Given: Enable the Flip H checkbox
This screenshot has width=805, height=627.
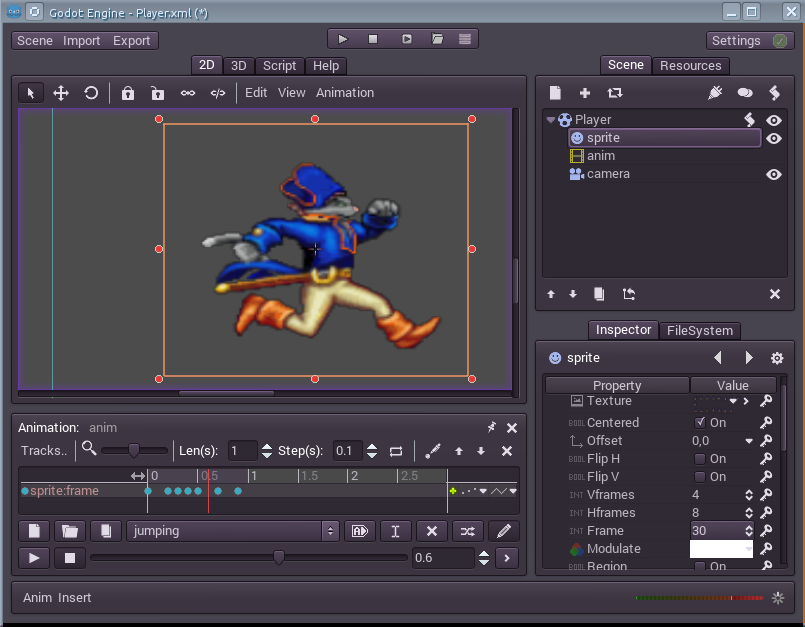Looking at the screenshot, I should [x=700, y=459].
